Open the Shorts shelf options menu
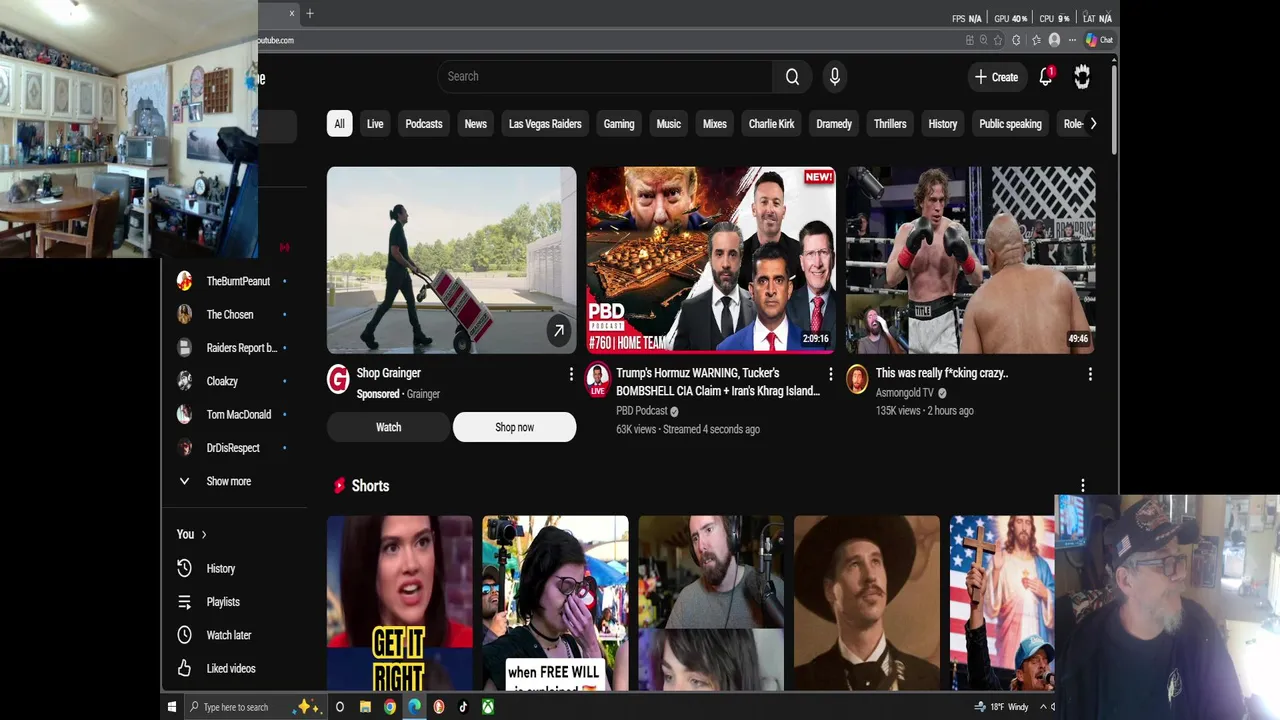This screenshot has height=720, width=1280. [1083, 486]
